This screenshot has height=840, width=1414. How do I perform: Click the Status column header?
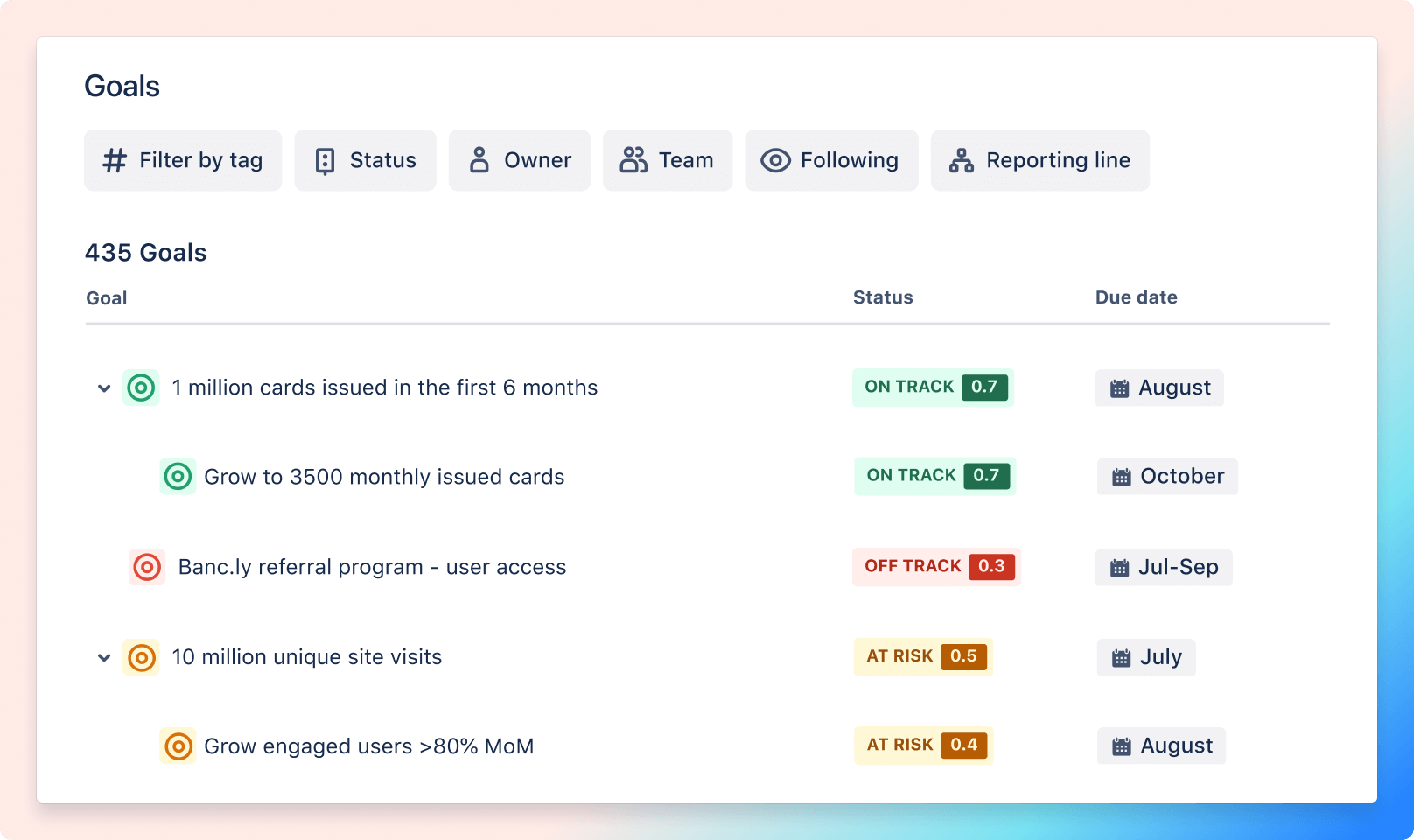click(883, 297)
